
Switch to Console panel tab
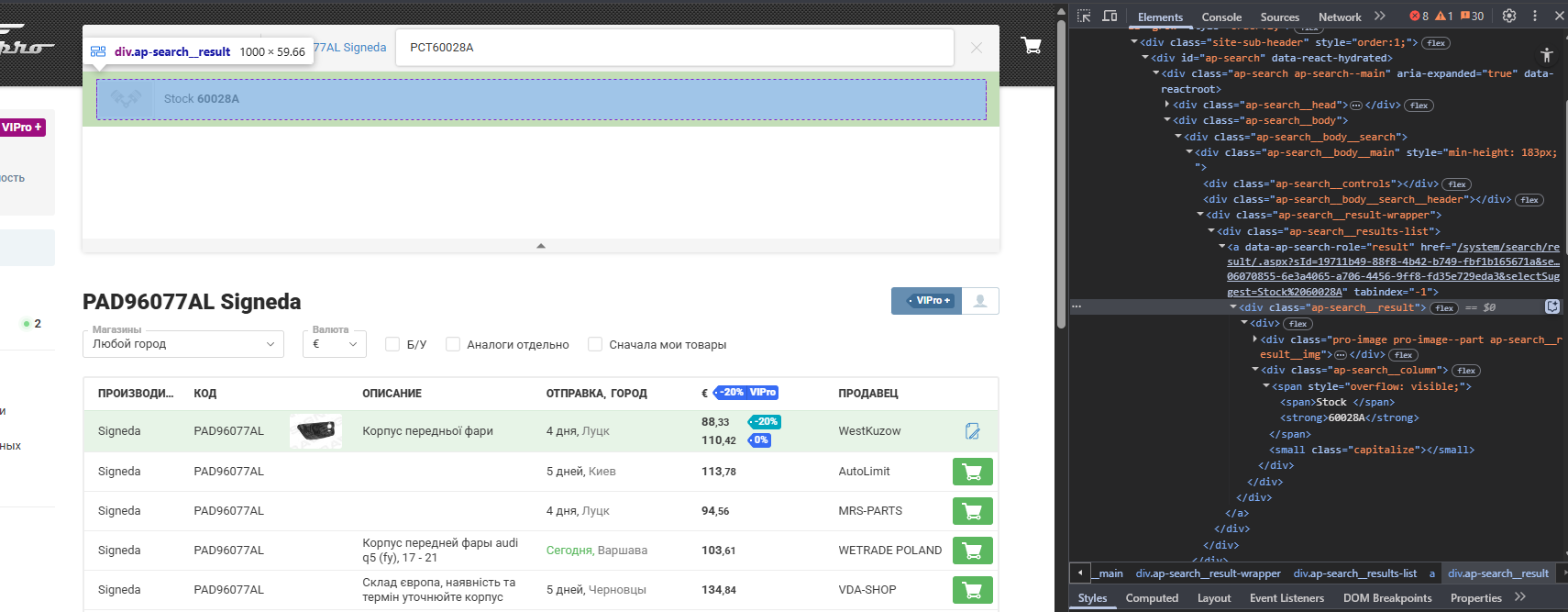click(x=1221, y=17)
